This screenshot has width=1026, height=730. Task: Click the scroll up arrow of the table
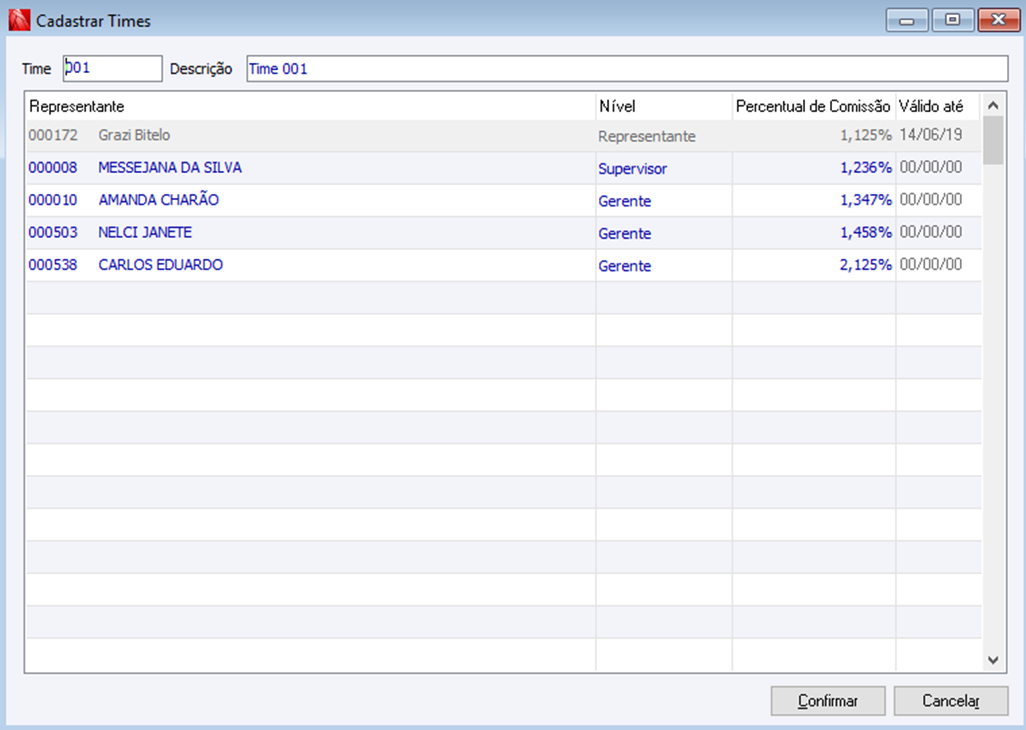pos(993,105)
